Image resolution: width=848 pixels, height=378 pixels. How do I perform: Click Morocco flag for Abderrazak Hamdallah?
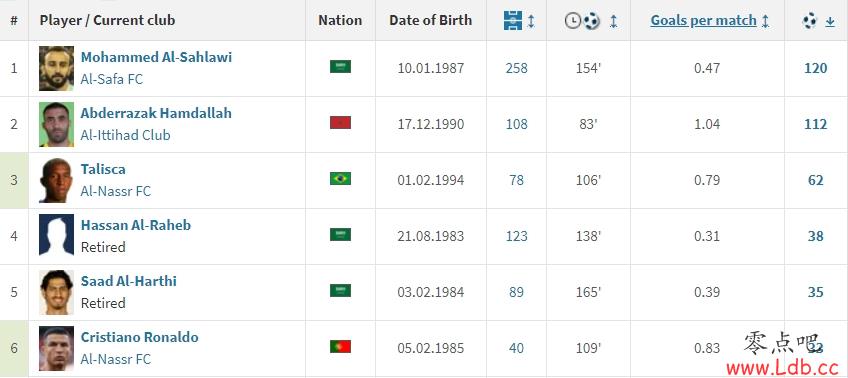340,123
